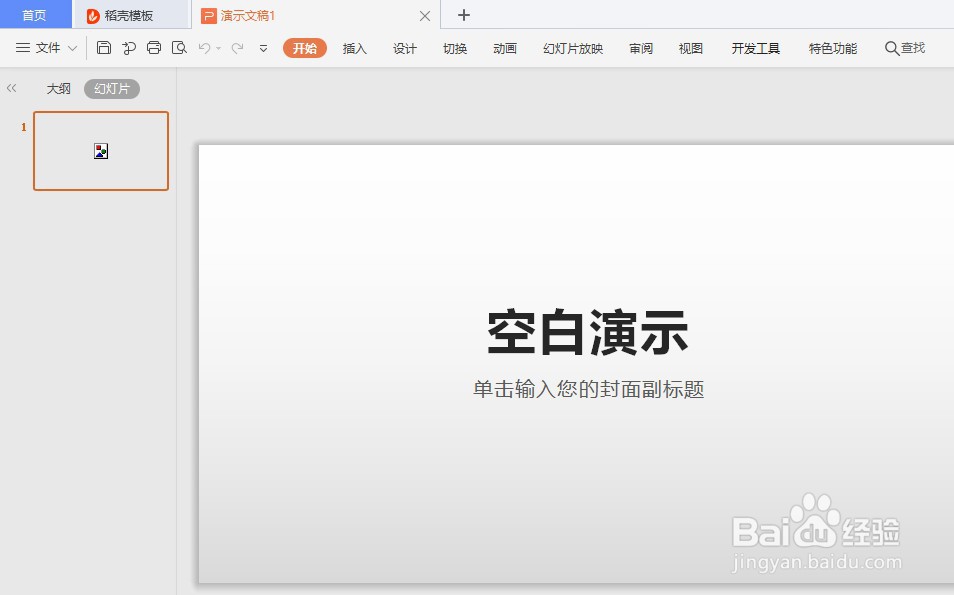
Task: Open the Print icon
Action: [x=155, y=47]
